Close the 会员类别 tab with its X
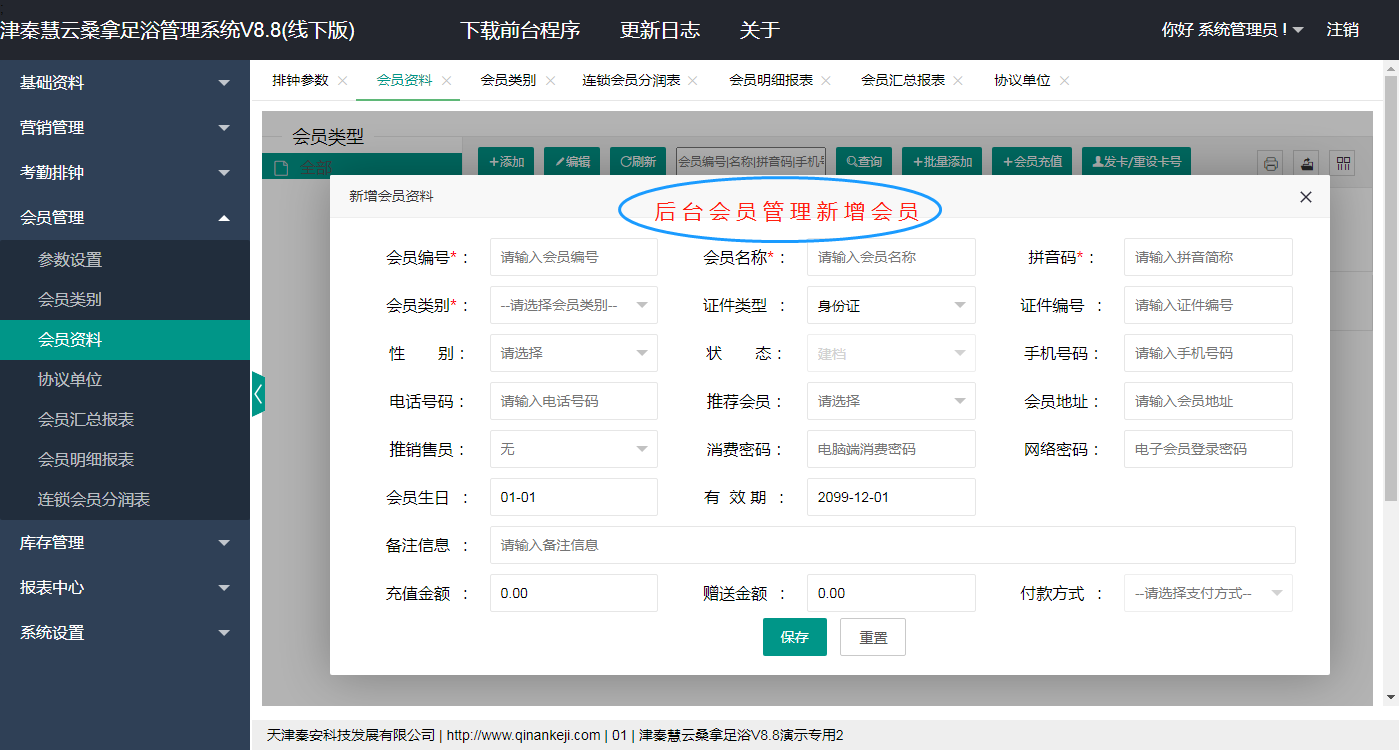Screen dimensions: 1399x750 pyautogui.click(x=551, y=81)
